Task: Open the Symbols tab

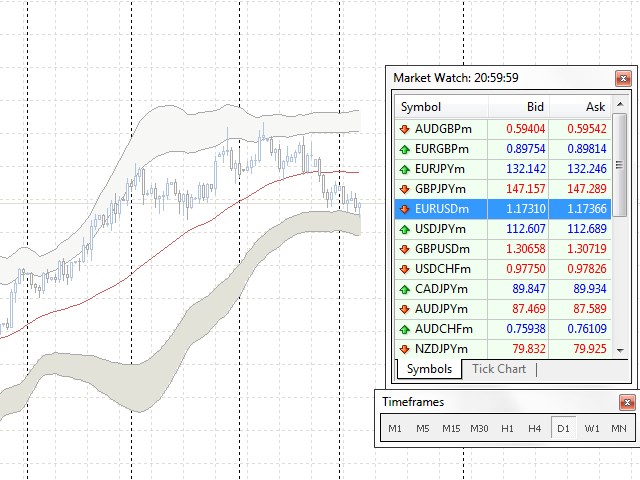Action: (429, 369)
